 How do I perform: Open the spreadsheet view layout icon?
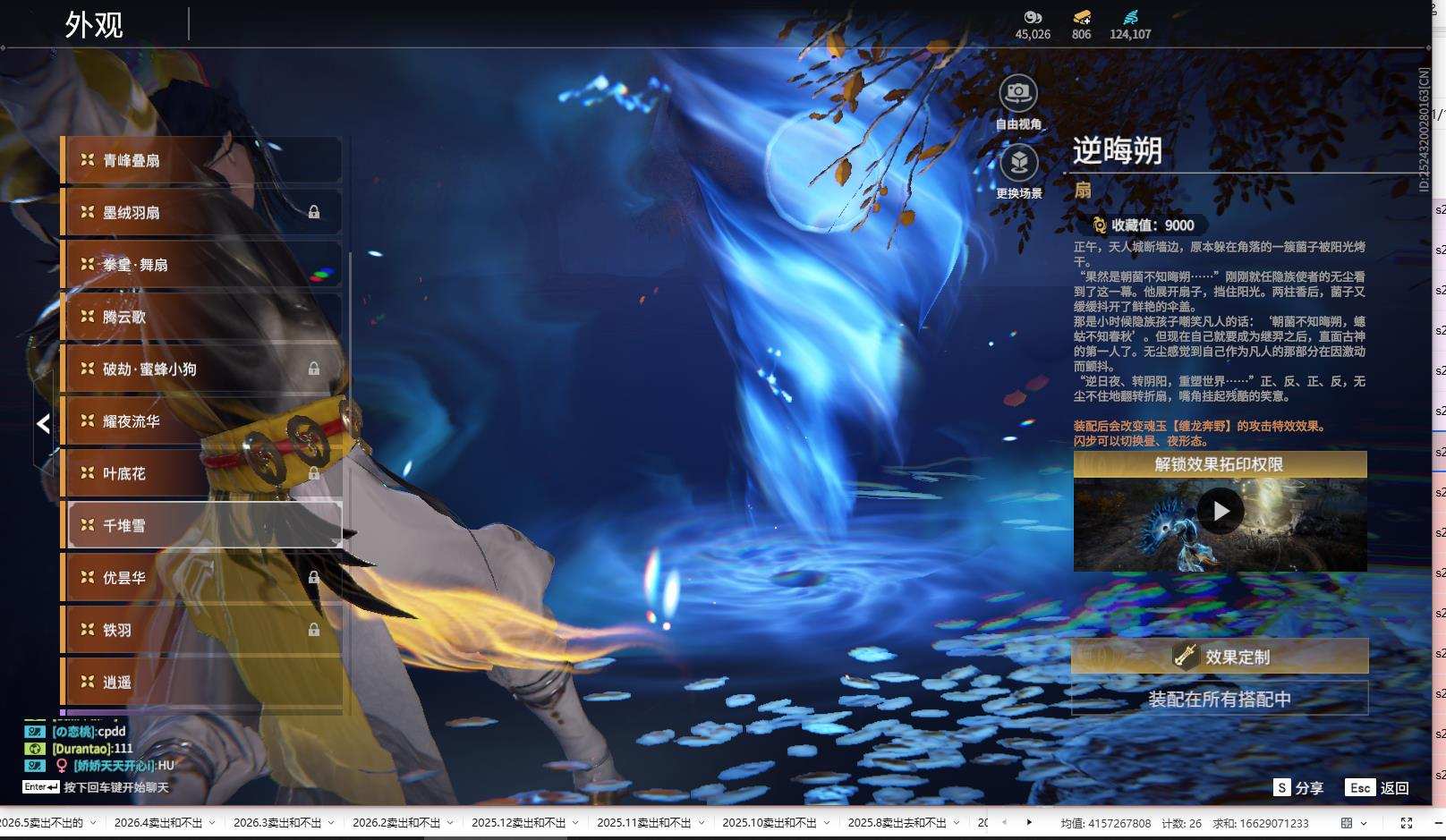click(1347, 823)
